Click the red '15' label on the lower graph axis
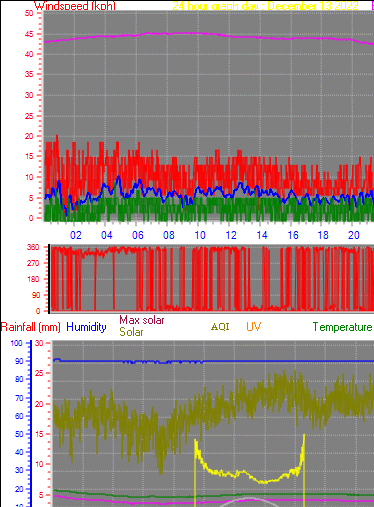Viewport: 374px width, 507px height. (39, 434)
